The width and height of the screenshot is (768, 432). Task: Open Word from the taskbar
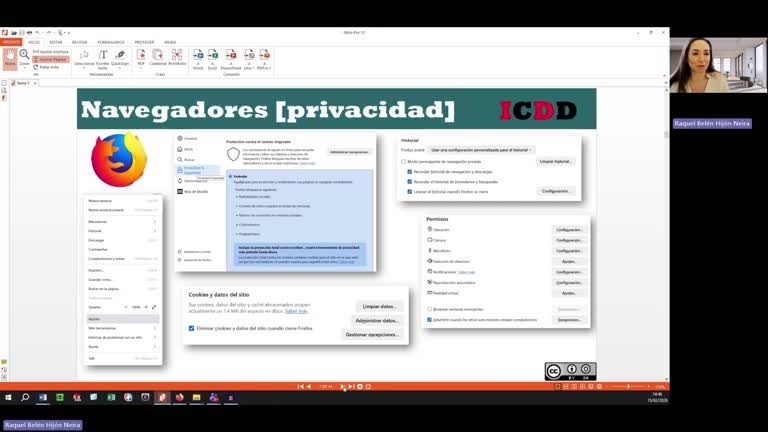pyautogui.click(x=43, y=397)
